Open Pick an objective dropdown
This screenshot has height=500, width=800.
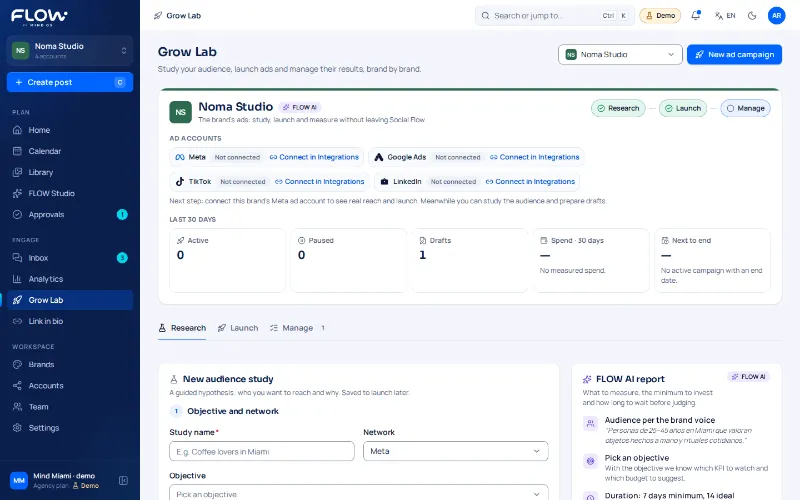tap(359, 494)
